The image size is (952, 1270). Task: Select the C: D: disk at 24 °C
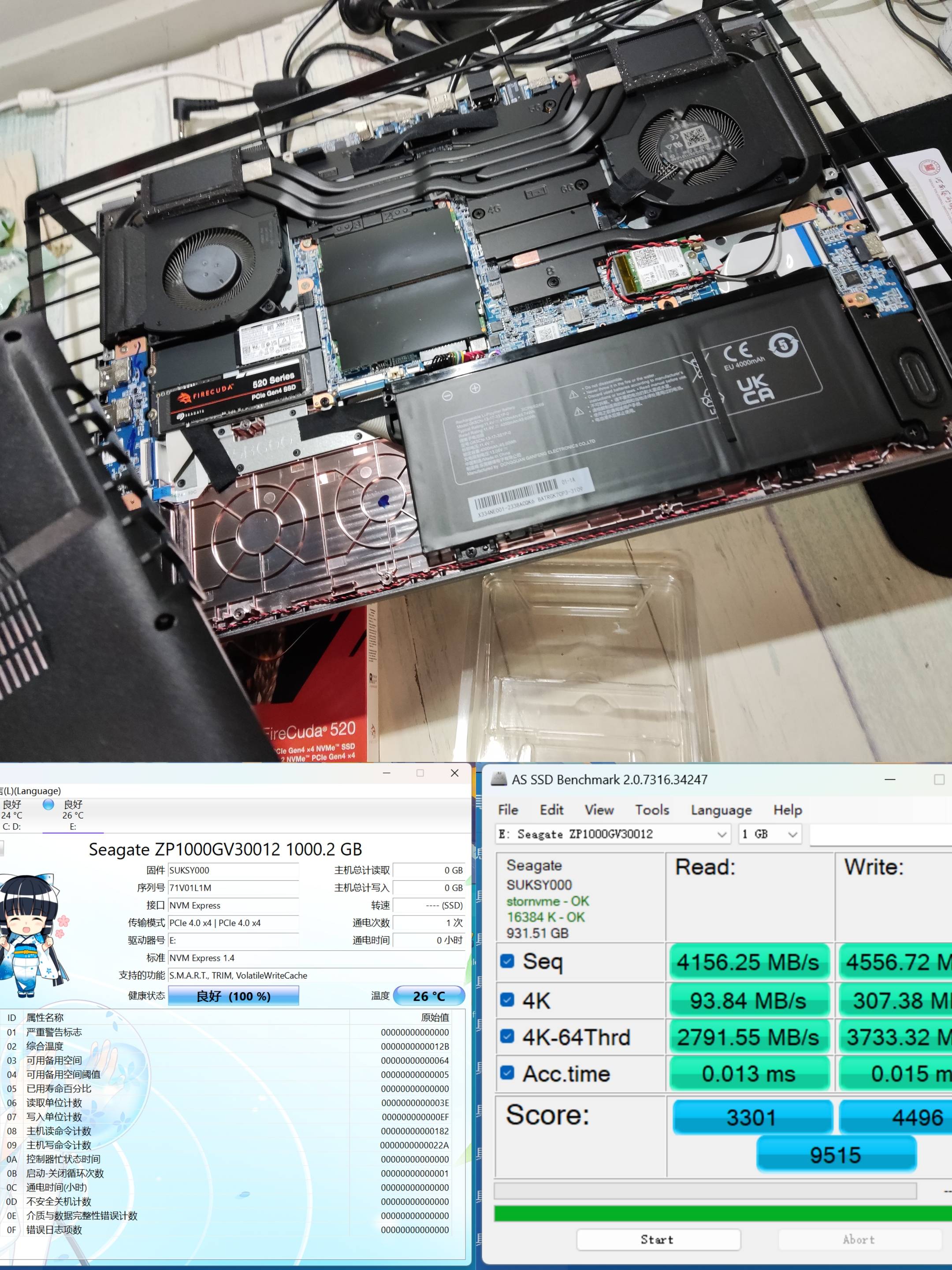pyautogui.click(x=11, y=815)
